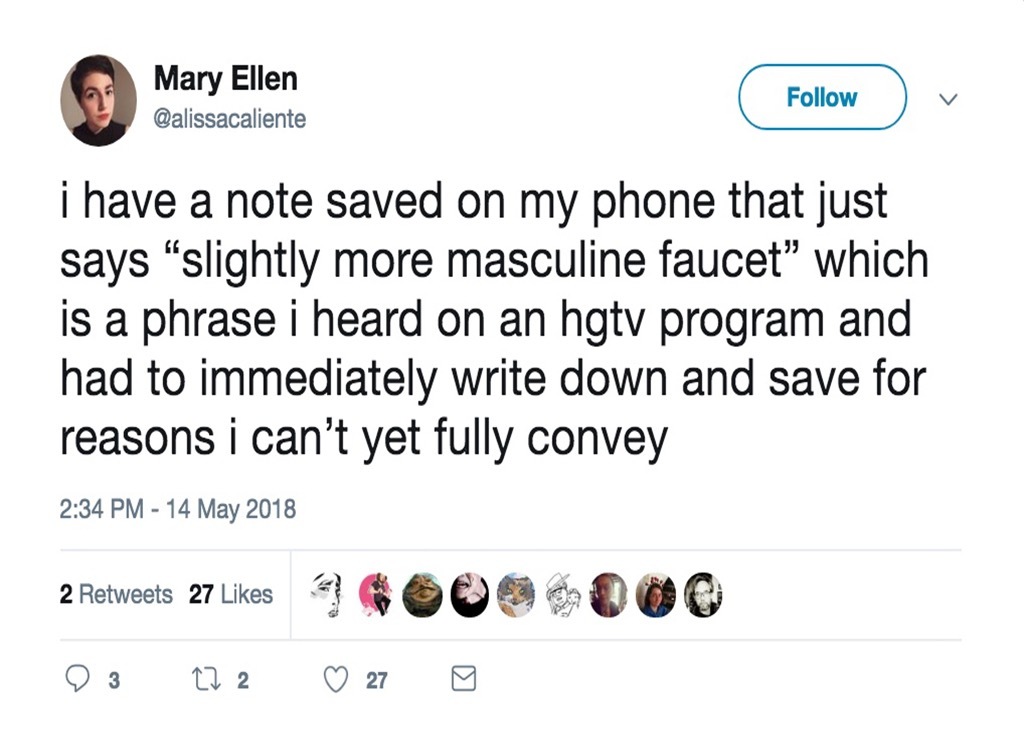Like the tweet with the heart icon

coord(337,681)
